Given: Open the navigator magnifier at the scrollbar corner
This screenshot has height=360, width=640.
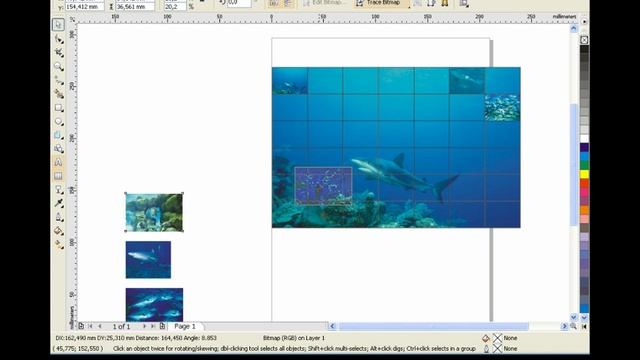Looking at the screenshot, I should click(573, 326).
